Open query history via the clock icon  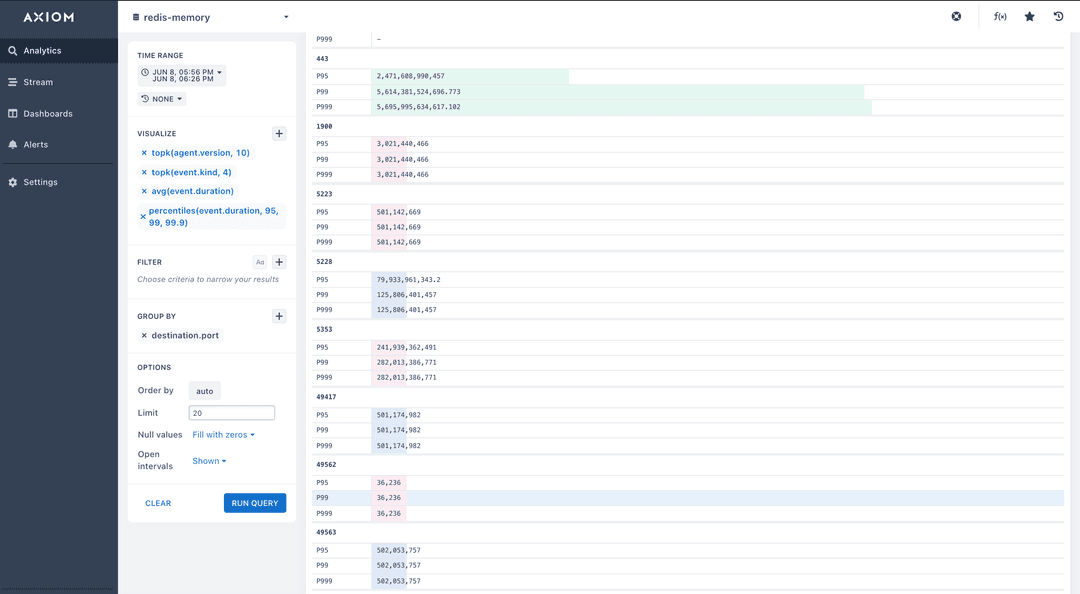pos(1059,16)
